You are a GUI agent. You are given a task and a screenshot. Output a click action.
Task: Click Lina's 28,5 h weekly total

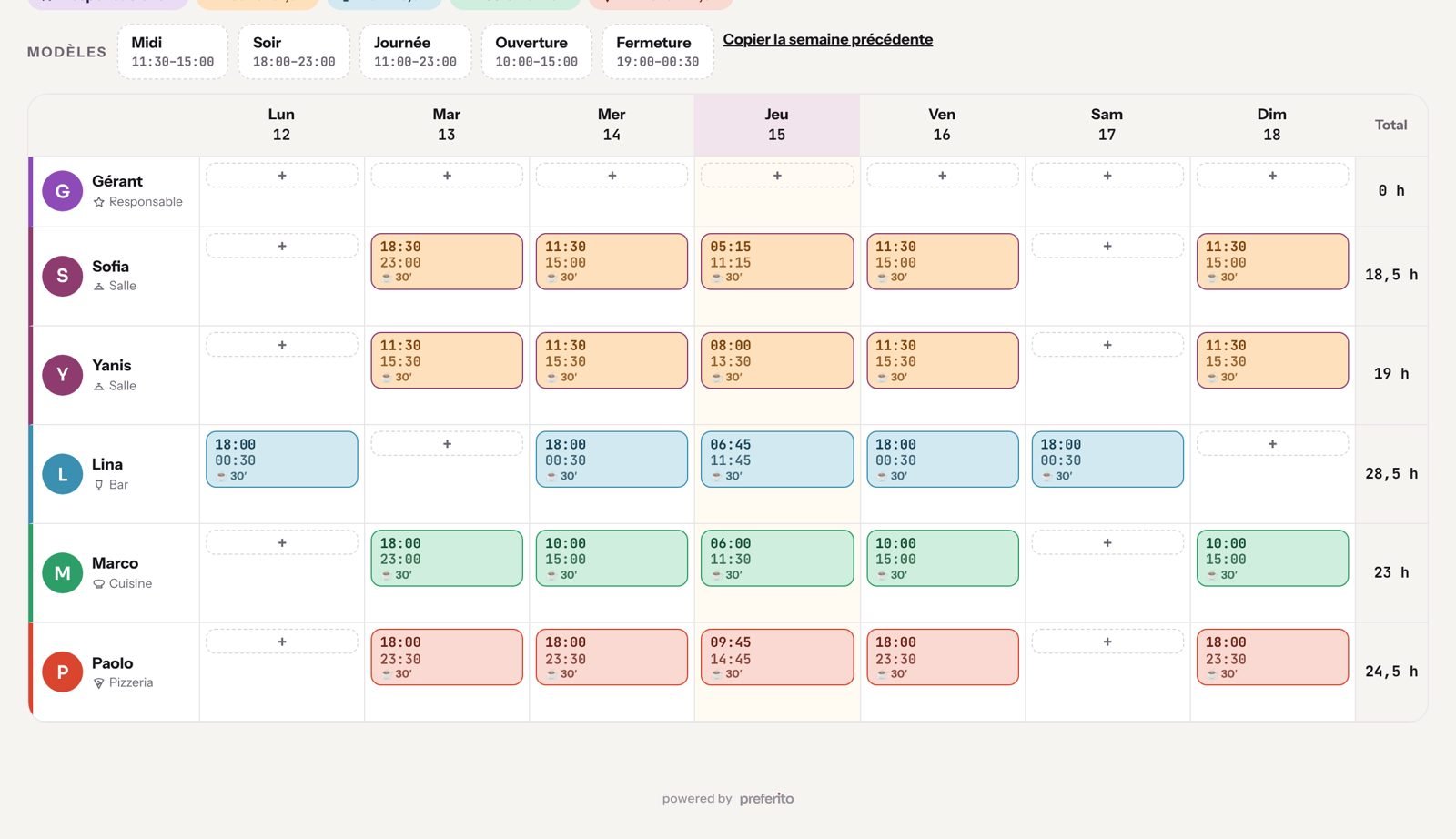(x=1391, y=473)
